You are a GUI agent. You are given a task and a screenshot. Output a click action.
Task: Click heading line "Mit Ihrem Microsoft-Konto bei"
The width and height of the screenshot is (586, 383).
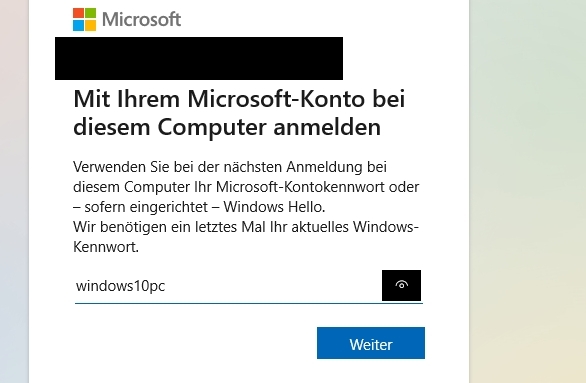point(239,99)
